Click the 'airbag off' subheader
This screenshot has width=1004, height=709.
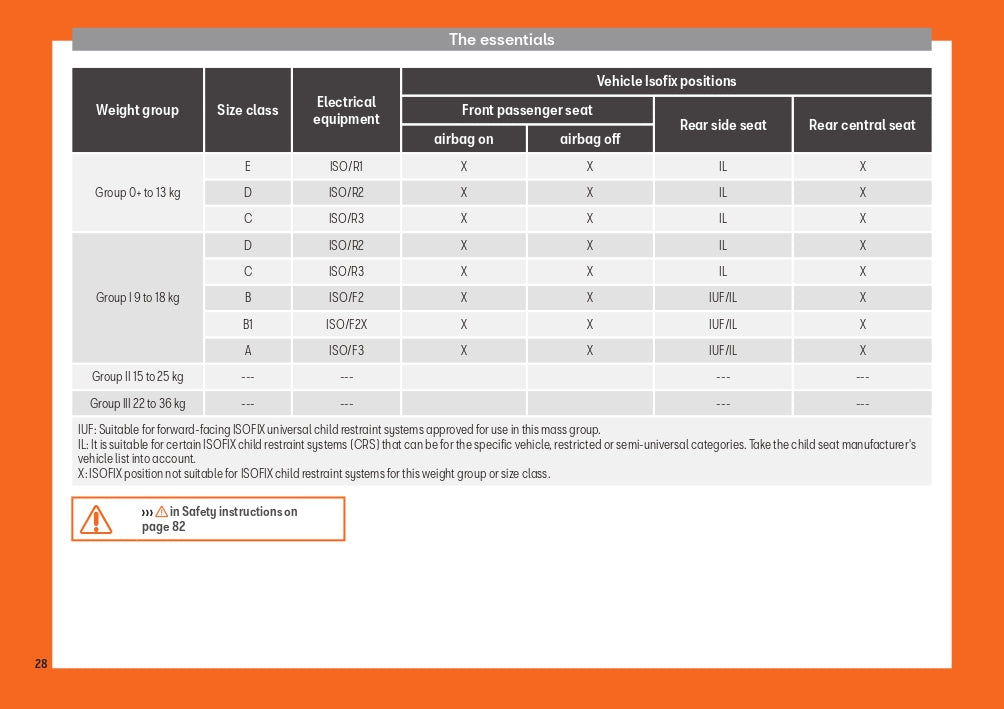click(590, 139)
